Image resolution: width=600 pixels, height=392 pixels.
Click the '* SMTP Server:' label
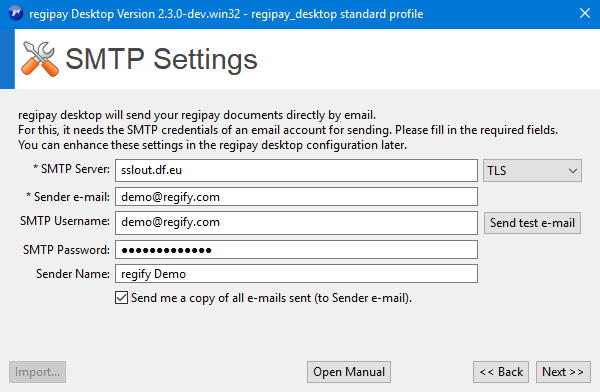click(x=71, y=169)
